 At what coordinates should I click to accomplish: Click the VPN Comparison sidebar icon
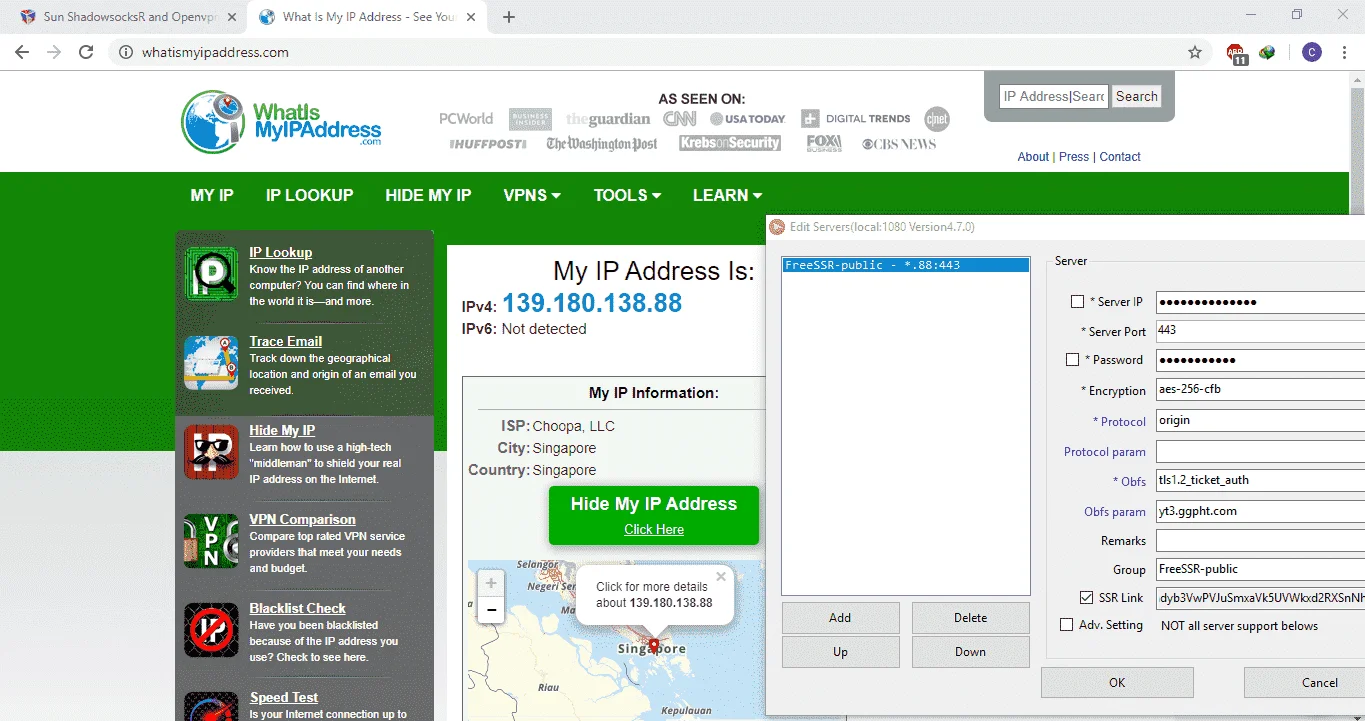point(211,541)
